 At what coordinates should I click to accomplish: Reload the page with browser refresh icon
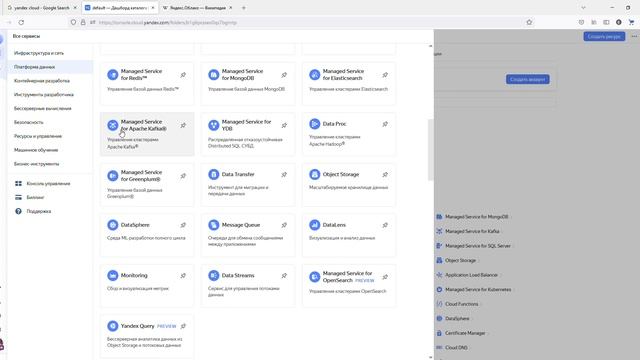click(21, 22)
